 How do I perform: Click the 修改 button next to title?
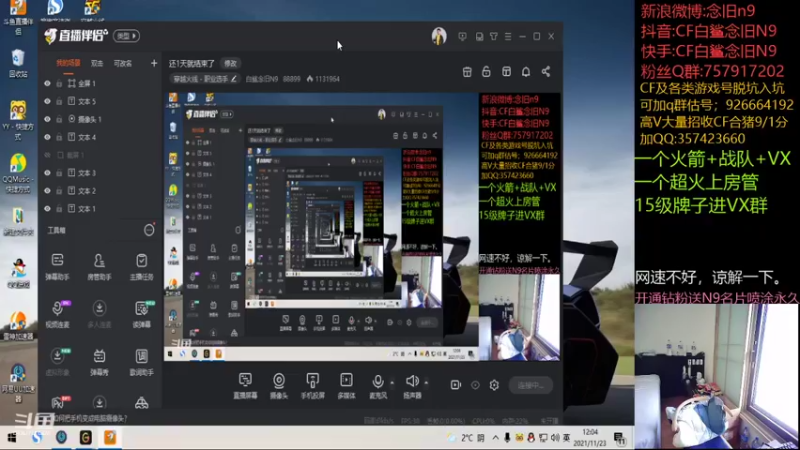pos(231,63)
